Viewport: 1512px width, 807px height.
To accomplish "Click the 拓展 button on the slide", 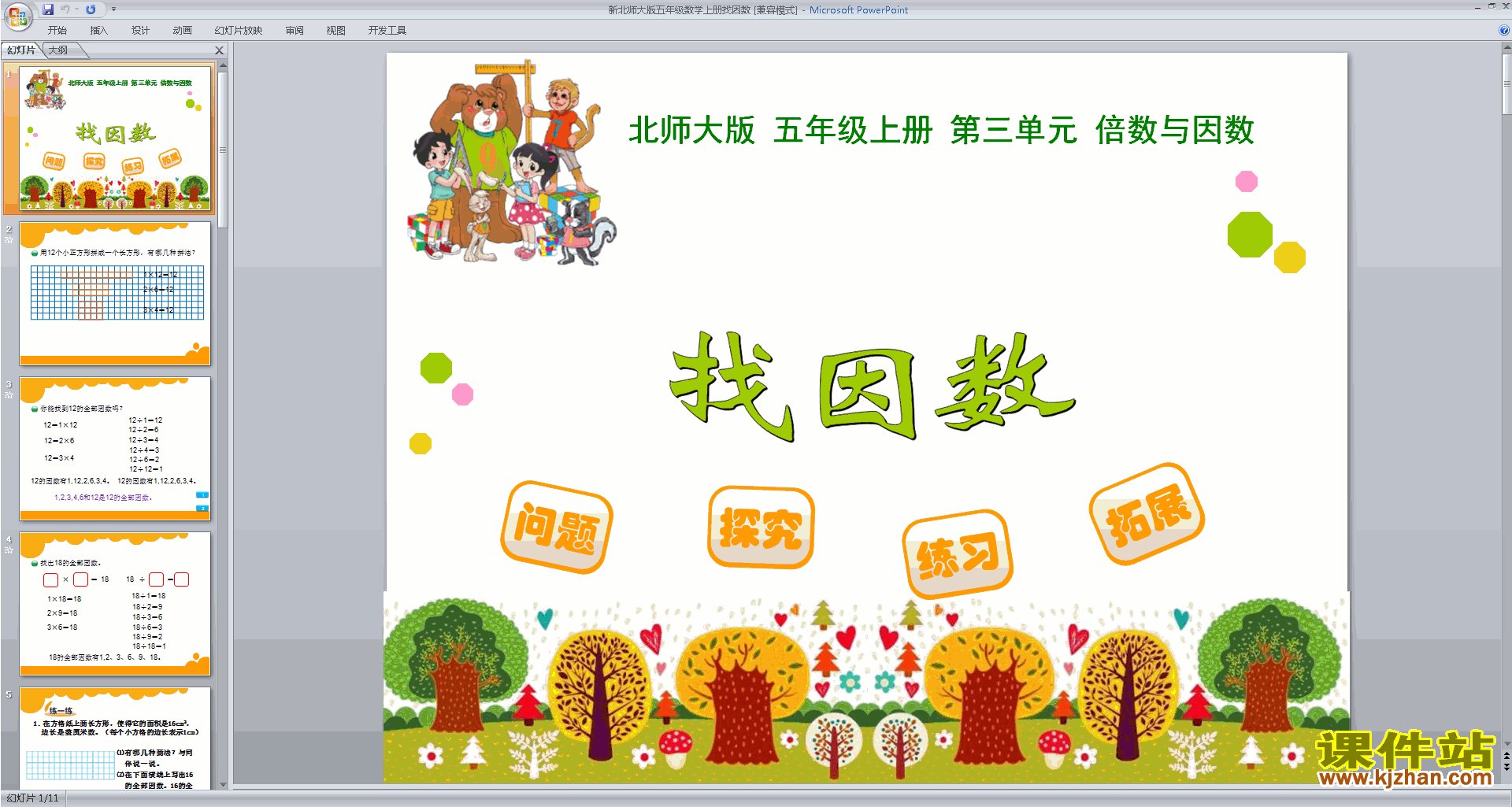I will coord(1147,514).
